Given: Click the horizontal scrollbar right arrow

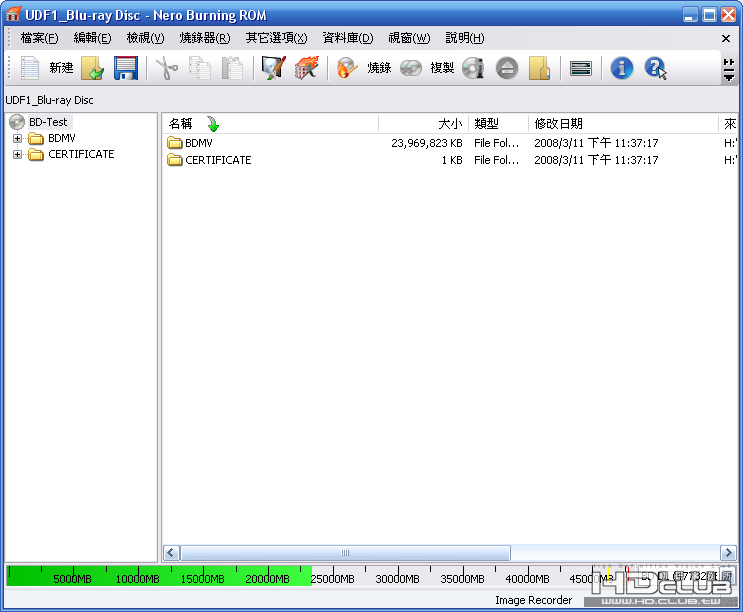Looking at the screenshot, I should tap(728, 553).
